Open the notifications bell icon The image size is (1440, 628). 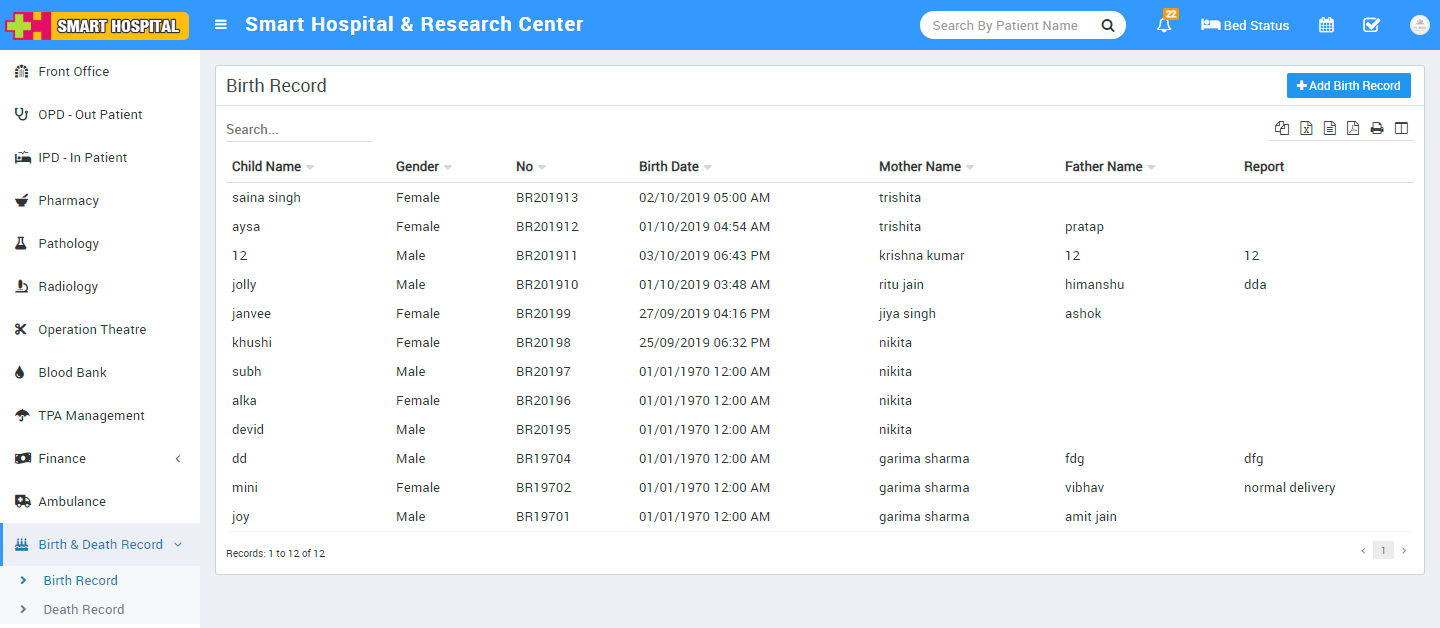(1164, 25)
